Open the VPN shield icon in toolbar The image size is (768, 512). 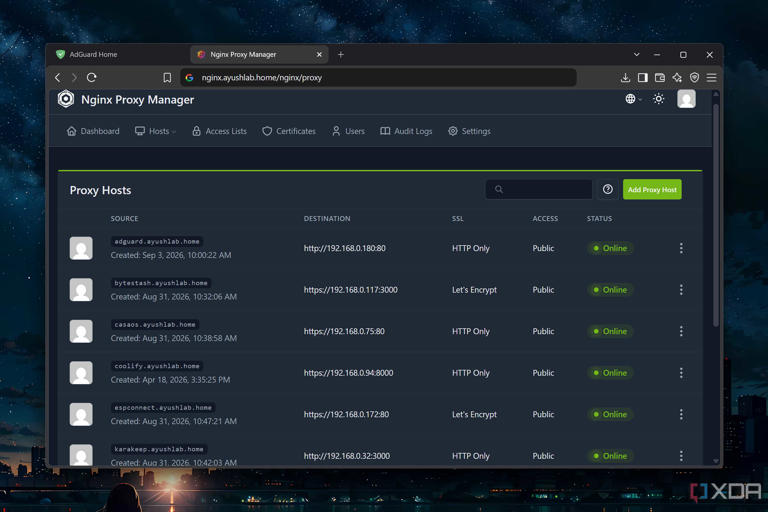click(x=695, y=77)
